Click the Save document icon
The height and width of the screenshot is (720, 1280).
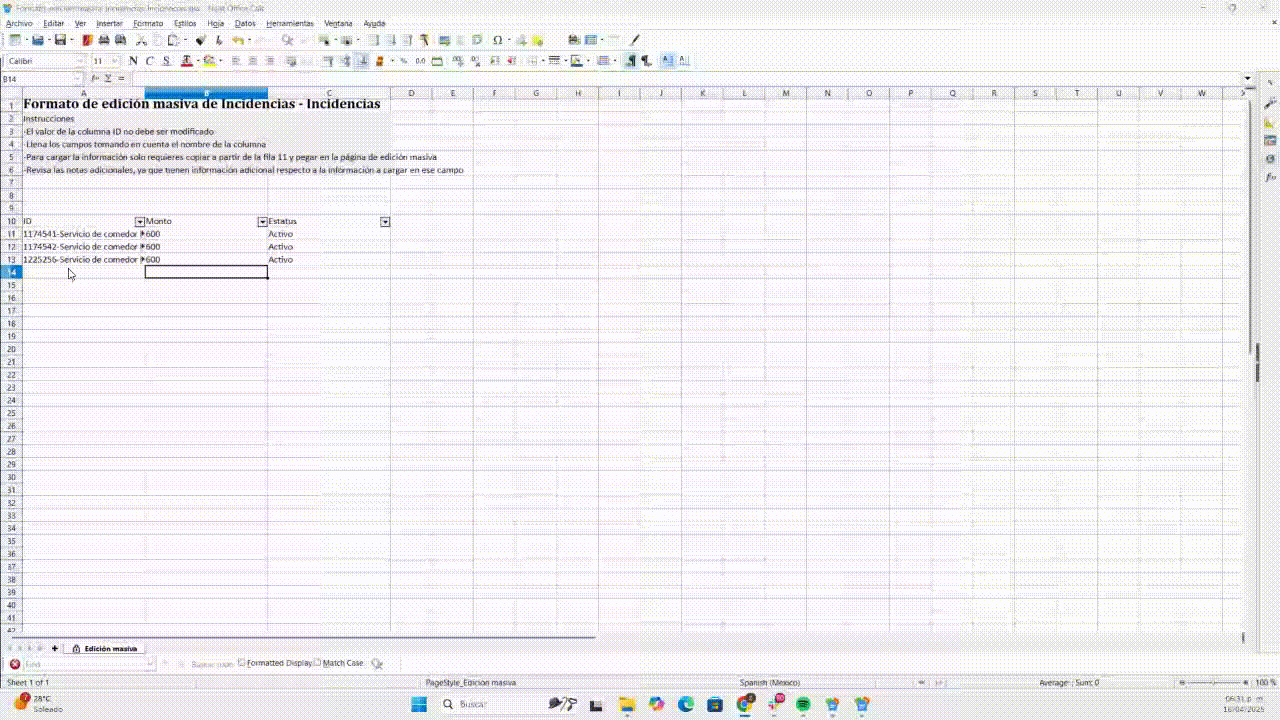tap(60, 40)
